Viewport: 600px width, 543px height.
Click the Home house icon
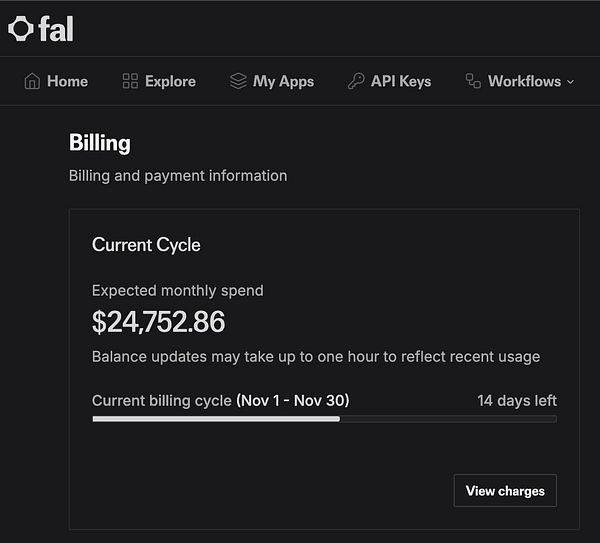pos(32,81)
